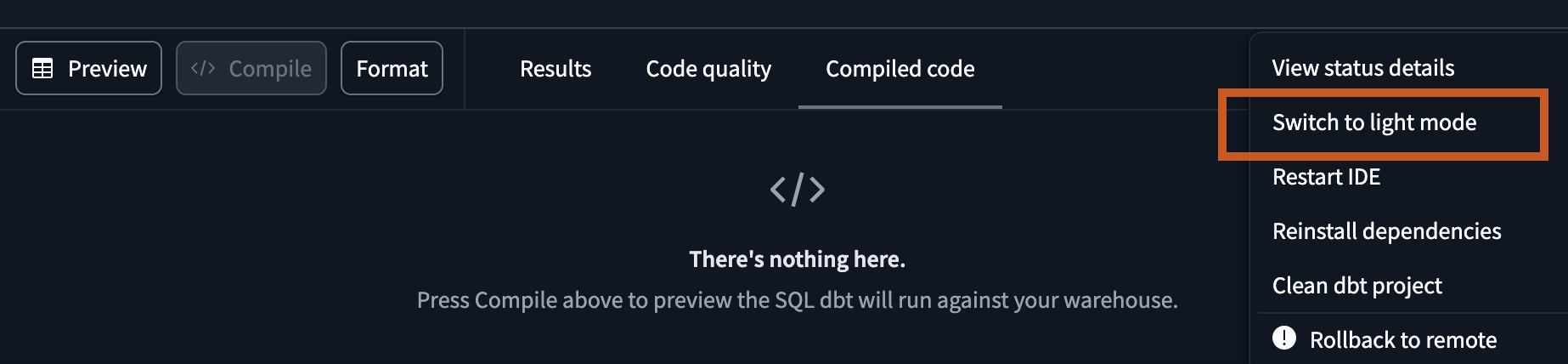Click the vertical divider after Format button
The height and width of the screenshot is (364, 1568).
465,68
